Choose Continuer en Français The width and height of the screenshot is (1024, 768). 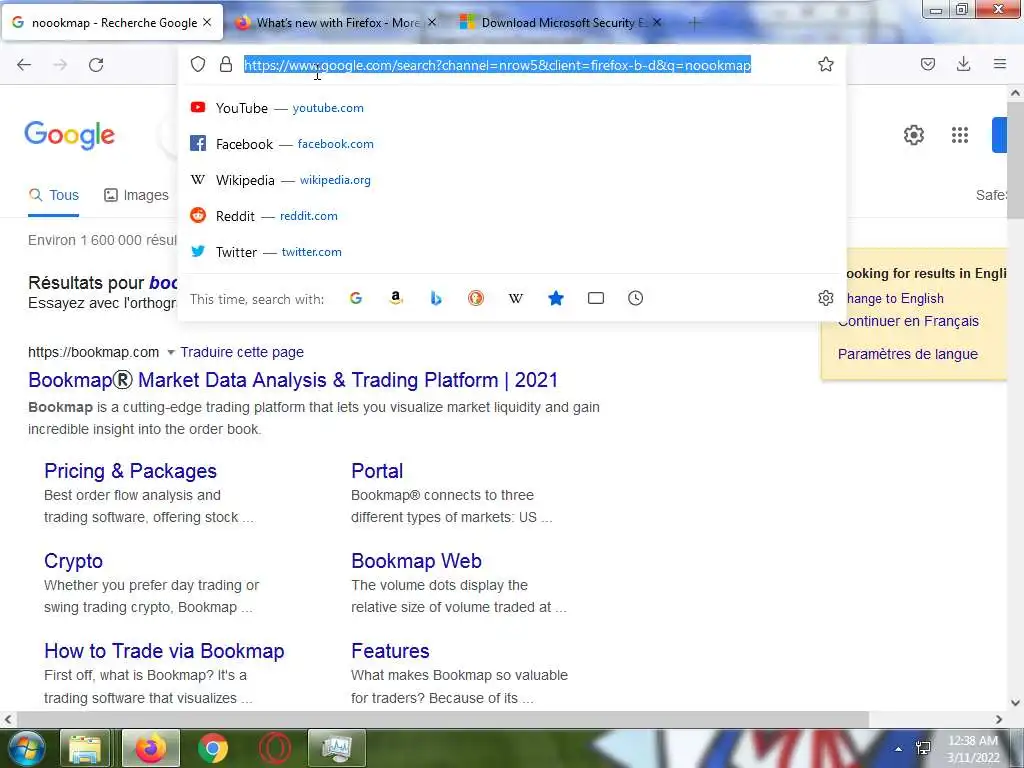pos(908,321)
